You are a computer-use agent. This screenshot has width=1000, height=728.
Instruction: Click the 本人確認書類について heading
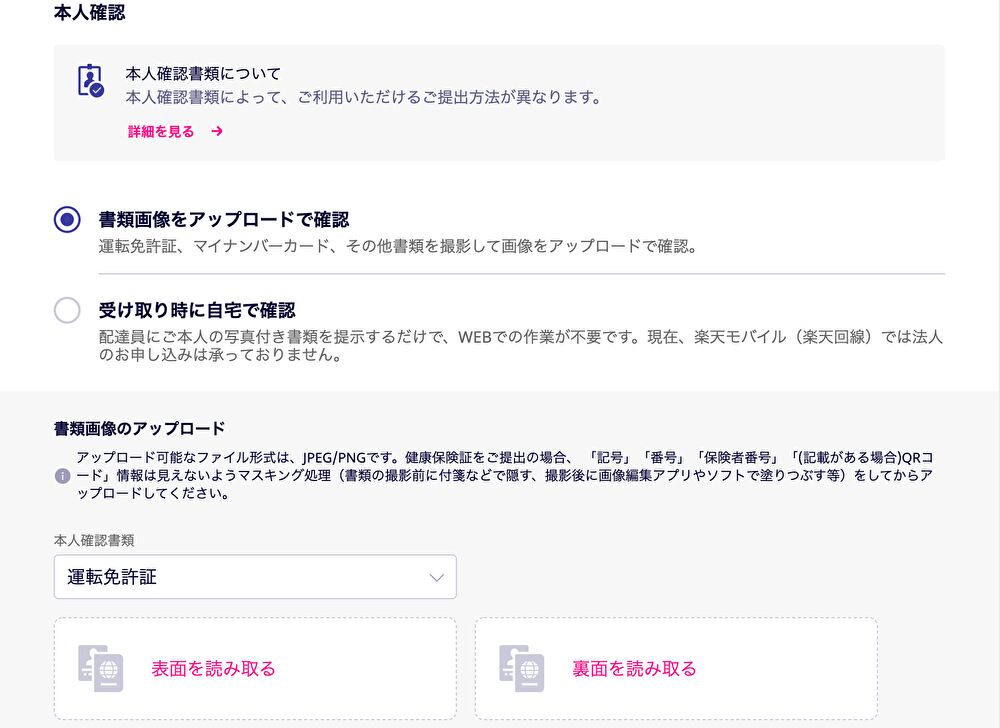(x=203, y=74)
